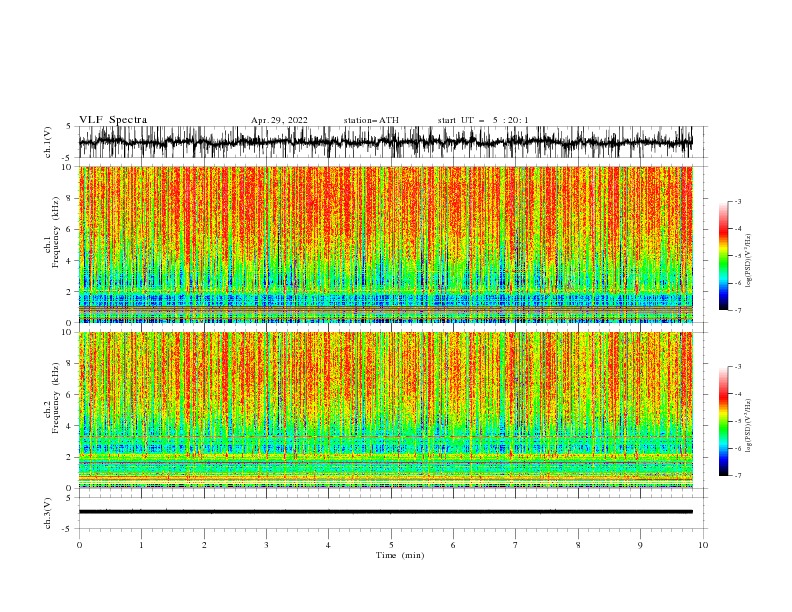Click the upper colorbar "log(PSD)(V²/Hz)" label
This screenshot has height=612, width=792.
[749, 261]
